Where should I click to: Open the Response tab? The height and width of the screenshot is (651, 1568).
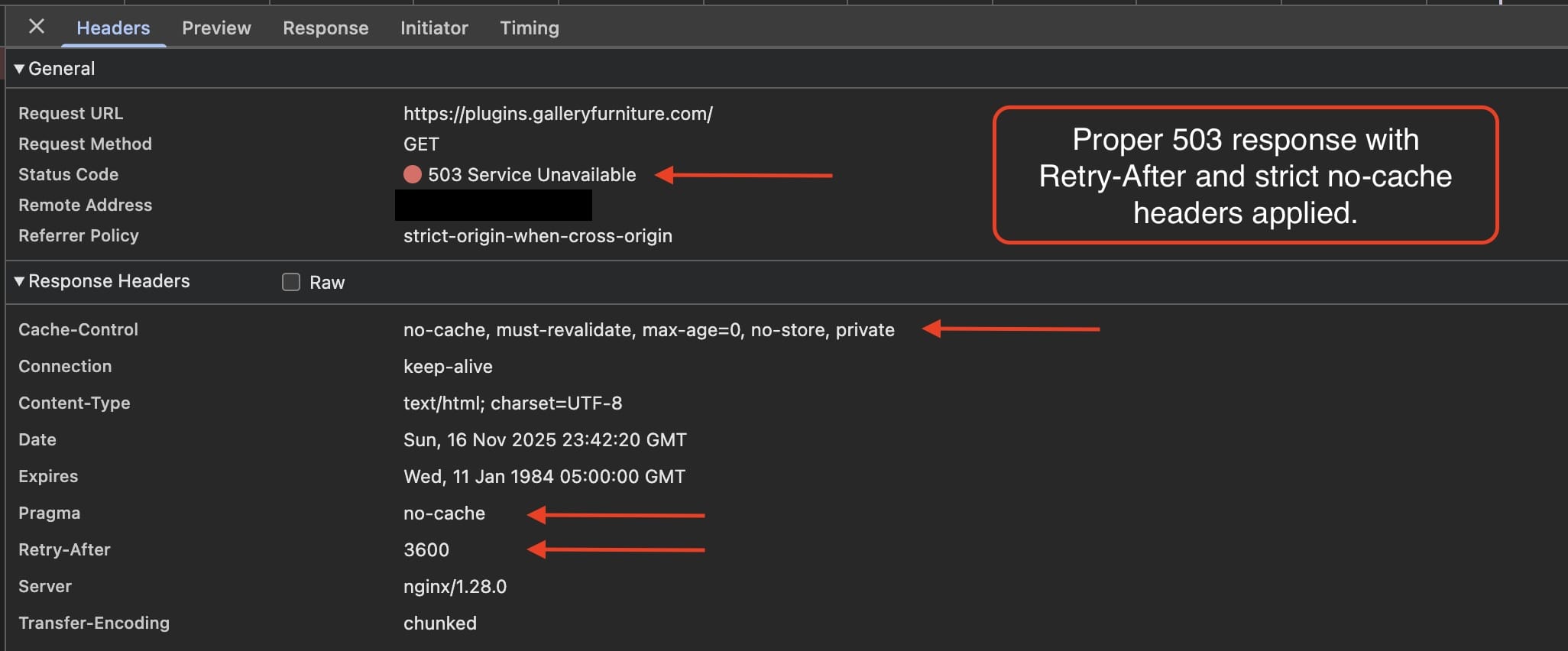pyautogui.click(x=326, y=28)
